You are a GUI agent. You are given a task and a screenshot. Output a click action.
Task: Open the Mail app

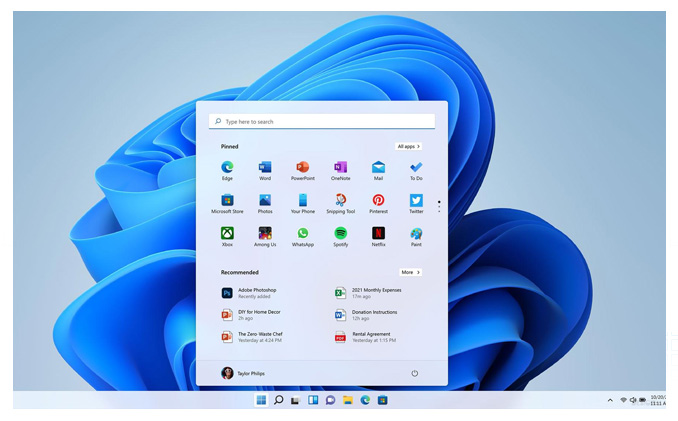pyautogui.click(x=378, y=170)
